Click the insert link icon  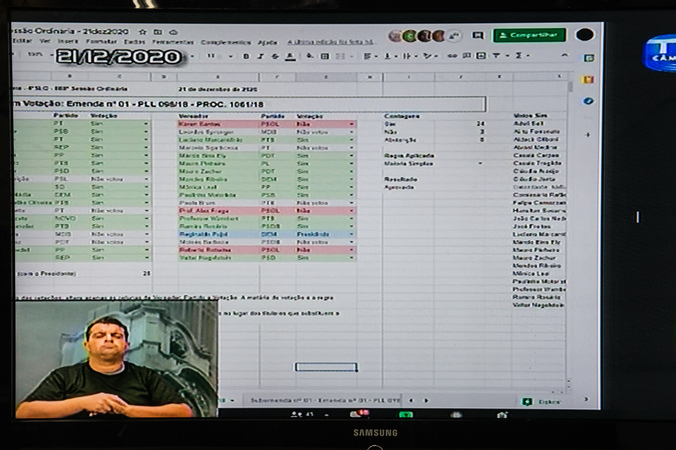tap(452, 56)
